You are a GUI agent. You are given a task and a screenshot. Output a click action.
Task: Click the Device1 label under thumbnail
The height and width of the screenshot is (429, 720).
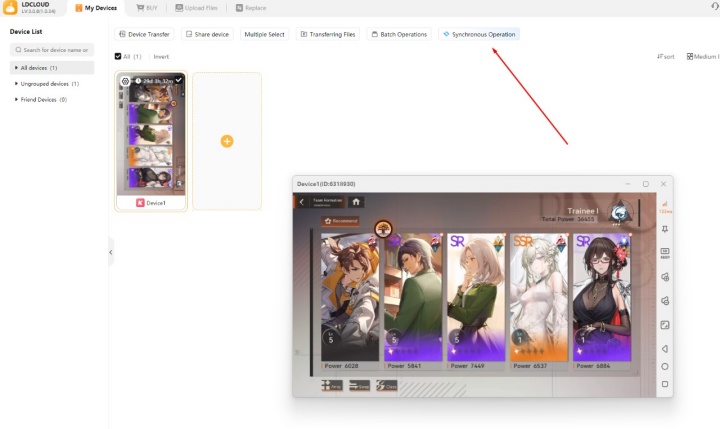coord(156,203)
